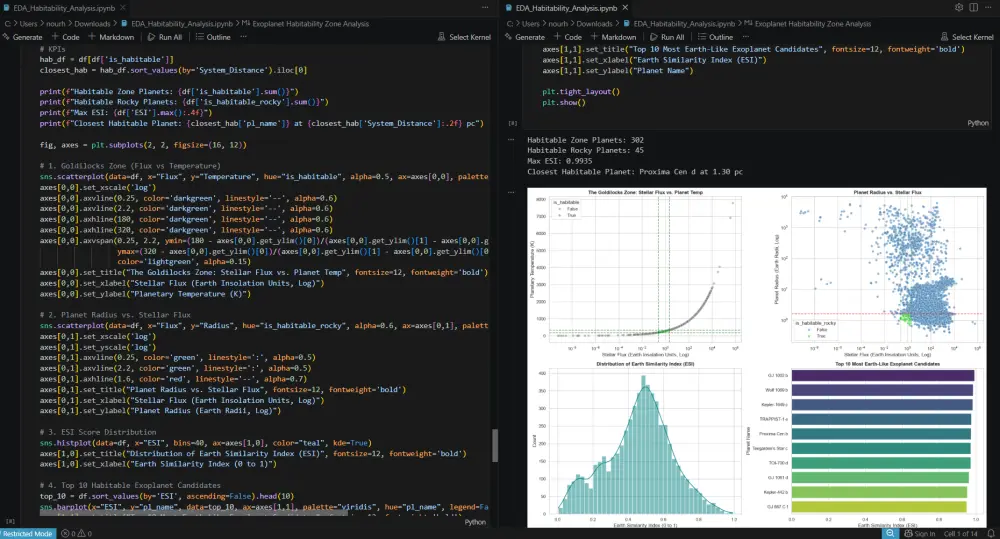Click Sign In in the status bar

[x=920, y=534]
